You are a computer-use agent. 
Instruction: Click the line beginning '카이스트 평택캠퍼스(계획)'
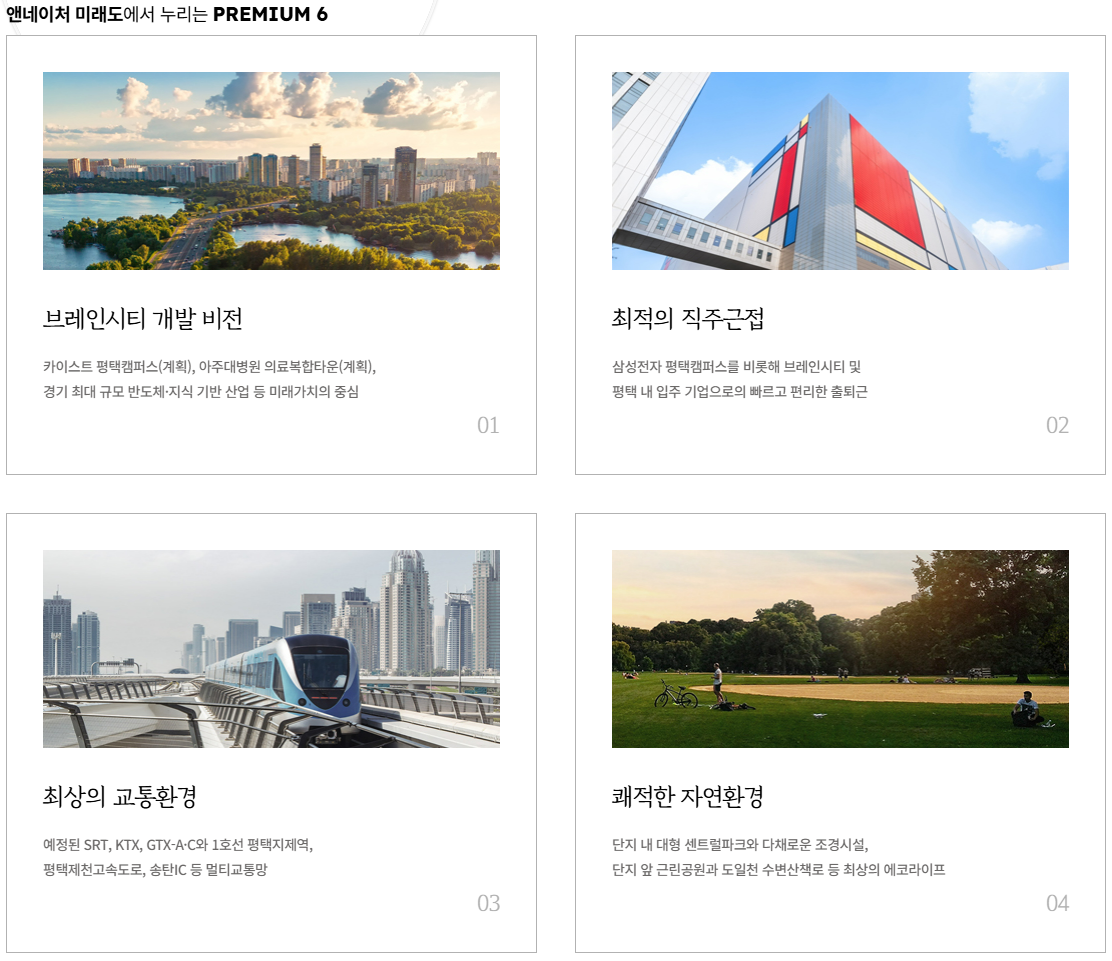click(x=209, y=367)
